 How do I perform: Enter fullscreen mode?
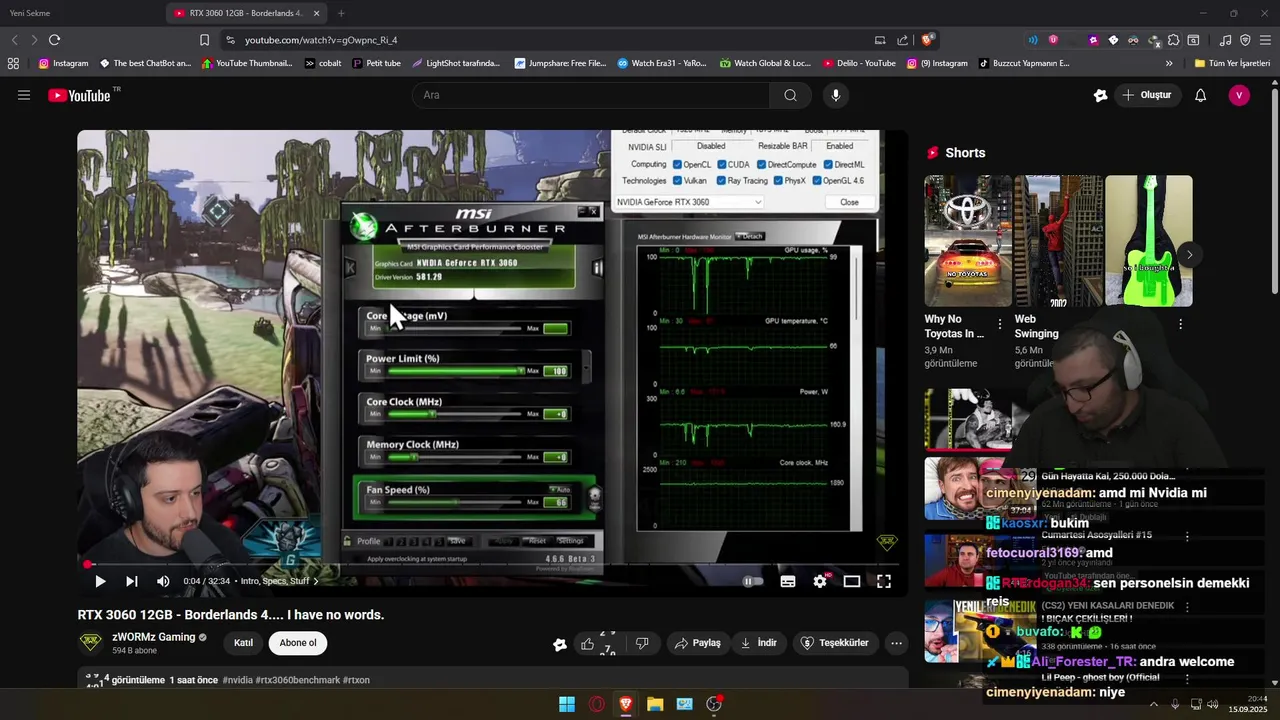click(x=884, y=581)
